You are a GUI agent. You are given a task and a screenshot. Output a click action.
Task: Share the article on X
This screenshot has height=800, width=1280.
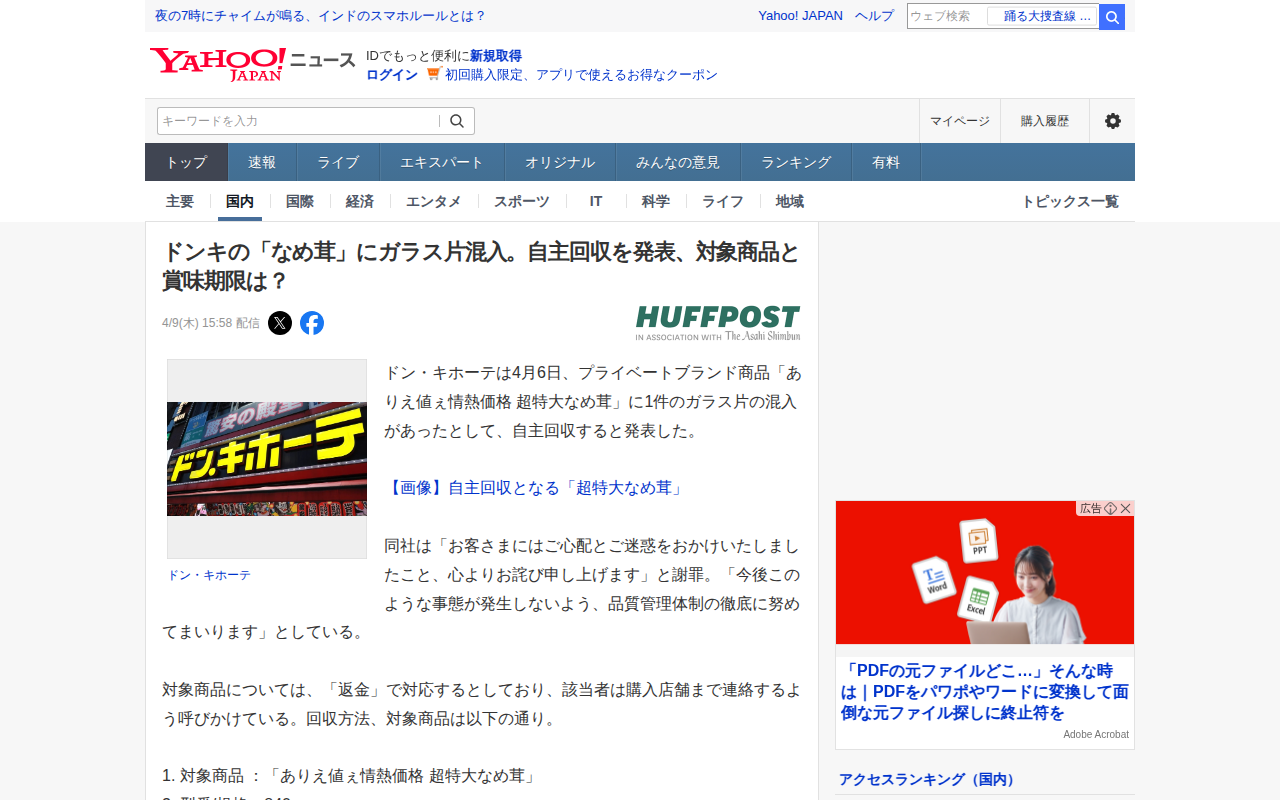pyautogui.click(x=280, y=323)
